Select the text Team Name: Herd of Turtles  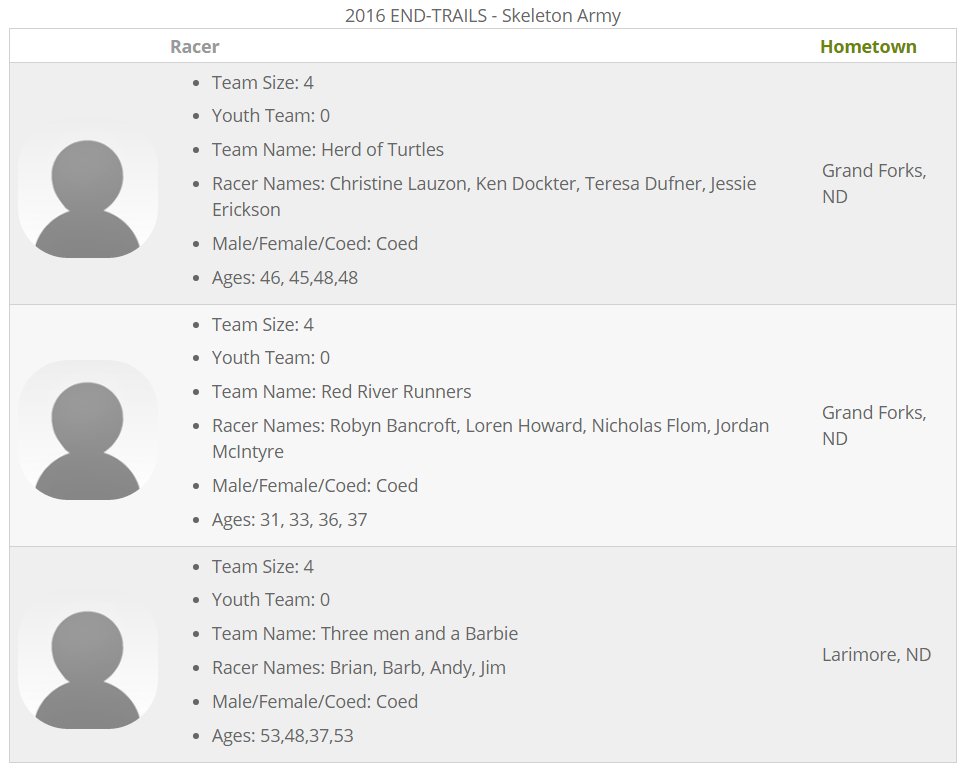click(328, 149)
